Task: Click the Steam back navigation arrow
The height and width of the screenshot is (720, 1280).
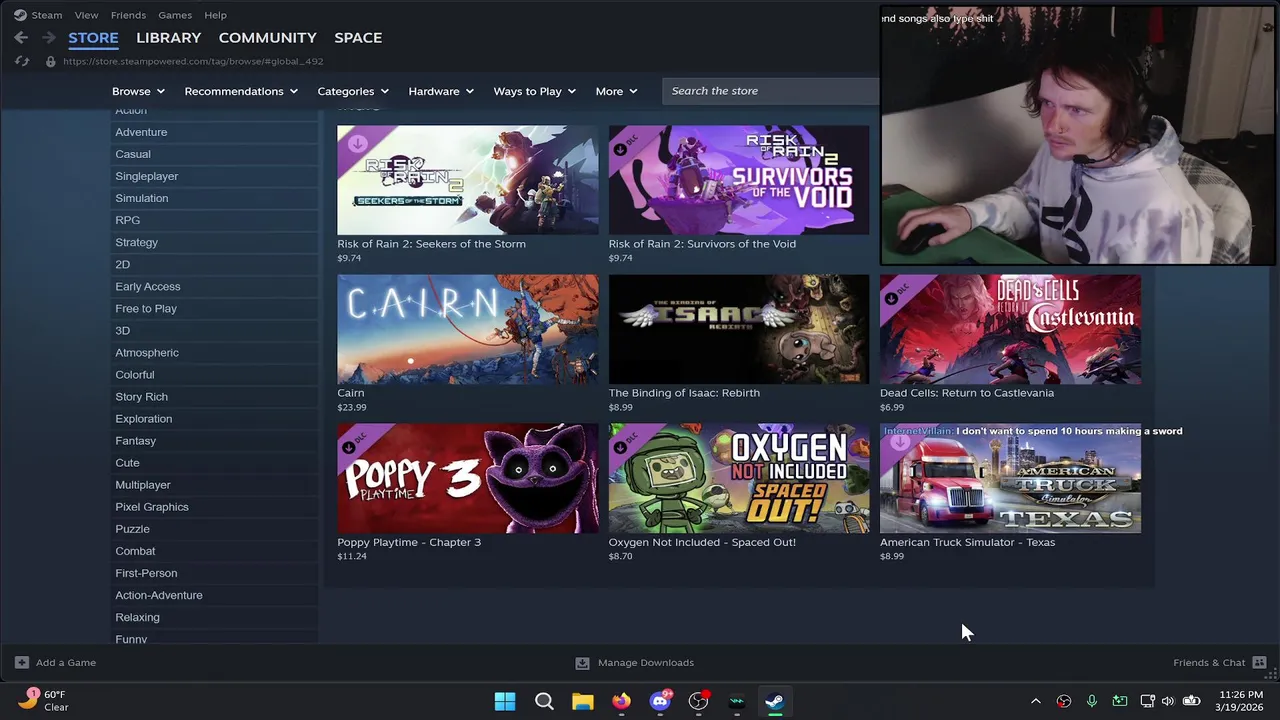Action: click(x=21, y=37)
